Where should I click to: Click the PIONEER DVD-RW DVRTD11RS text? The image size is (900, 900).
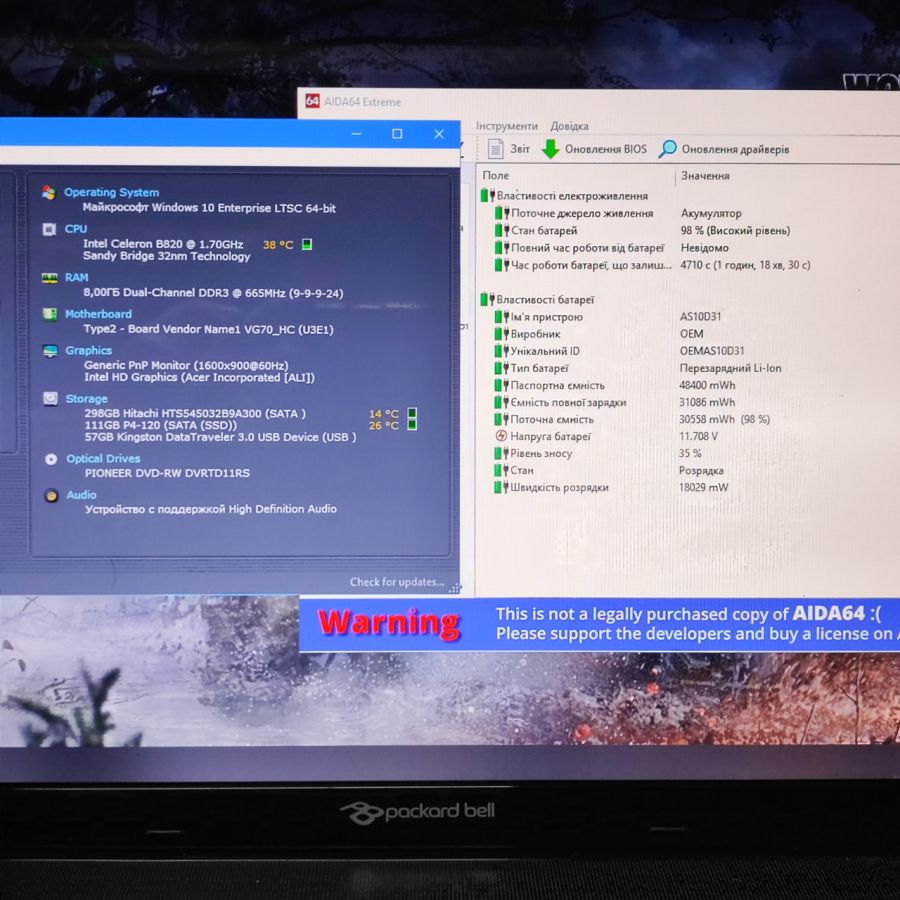coord(167,473)
